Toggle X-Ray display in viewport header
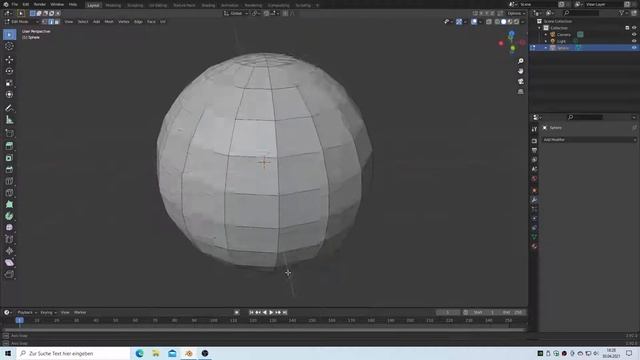Image resolution: width=640 pixels, height=360 pixels. pyautogui.click(x=489, y=22)
